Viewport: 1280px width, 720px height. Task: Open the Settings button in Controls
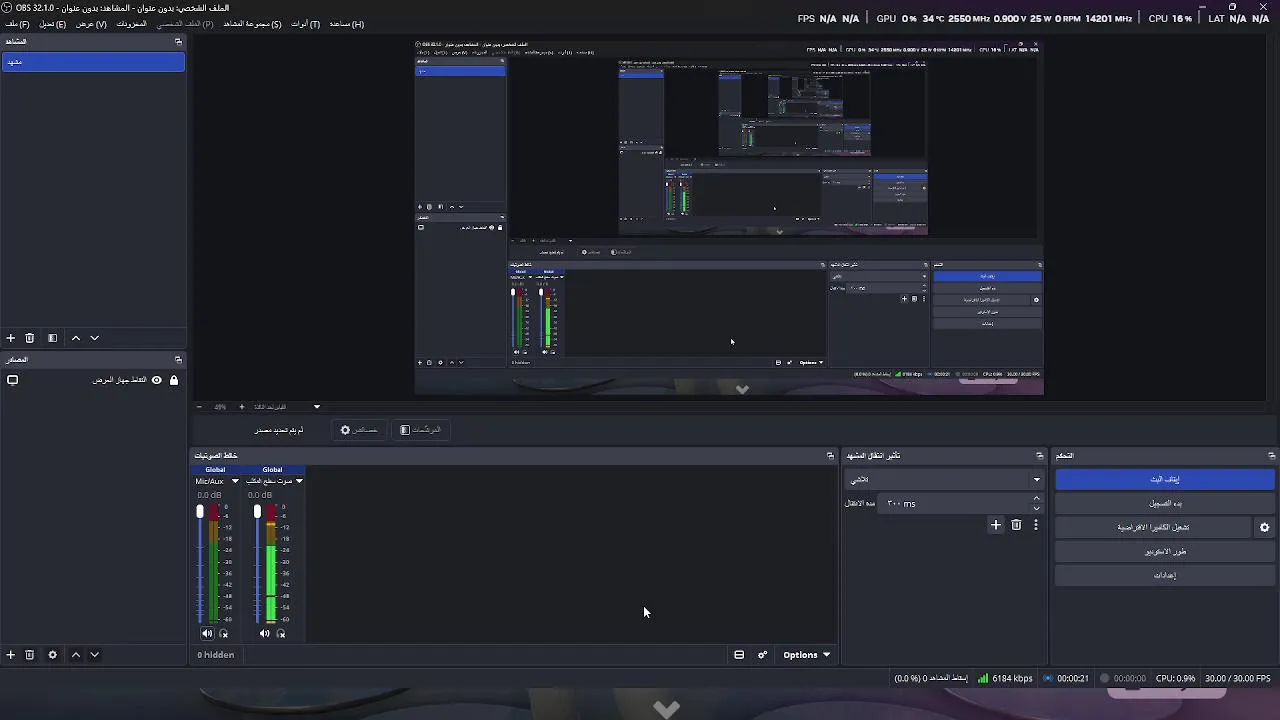[1165, 575]
